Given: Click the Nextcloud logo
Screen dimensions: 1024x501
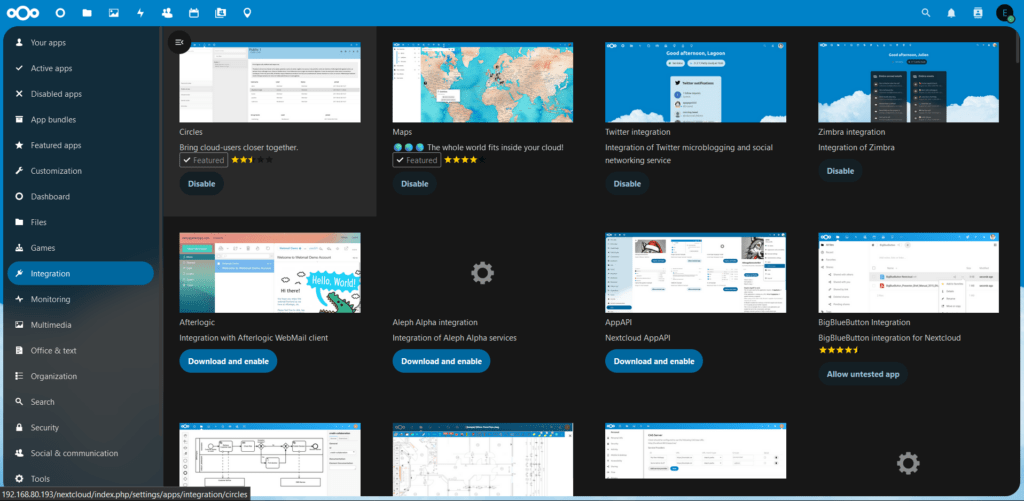Looking at the screenshot, I should coord(25,13).
